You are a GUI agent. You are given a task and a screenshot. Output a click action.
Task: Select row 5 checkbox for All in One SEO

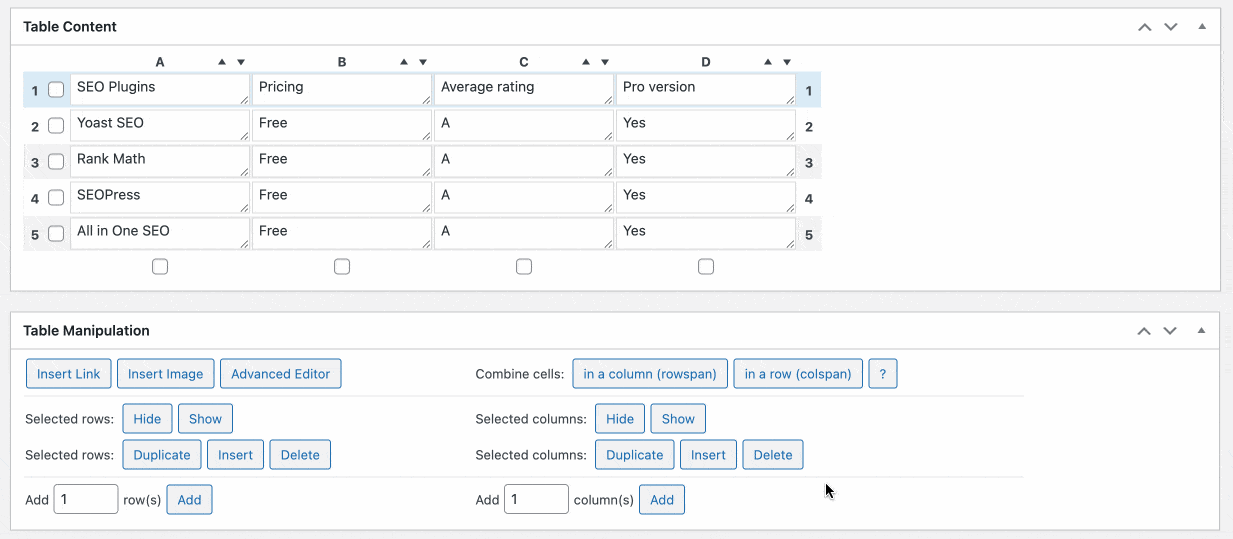[x=56, y=234]
